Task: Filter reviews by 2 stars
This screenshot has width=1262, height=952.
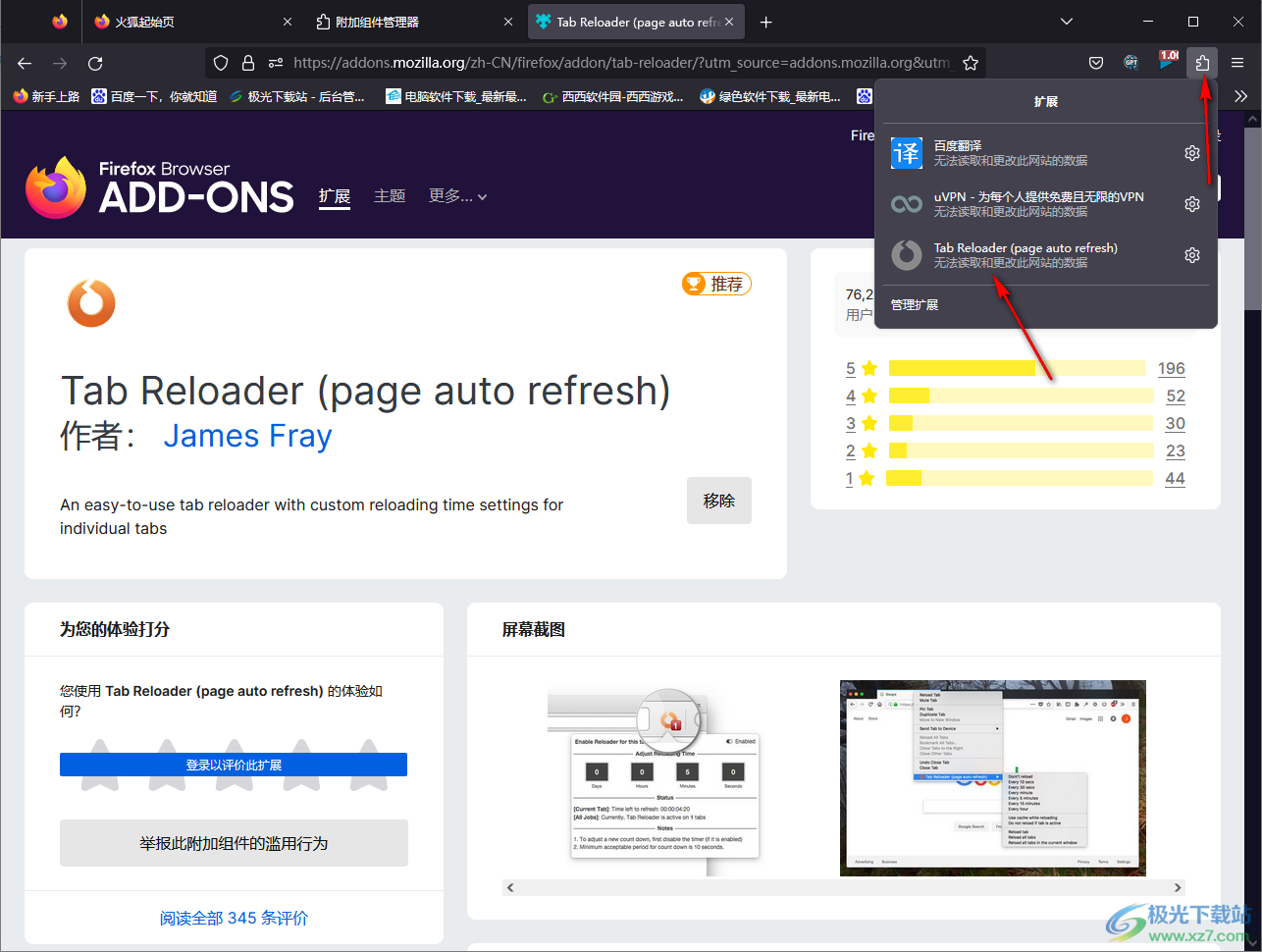Action: tap(861, 451)
